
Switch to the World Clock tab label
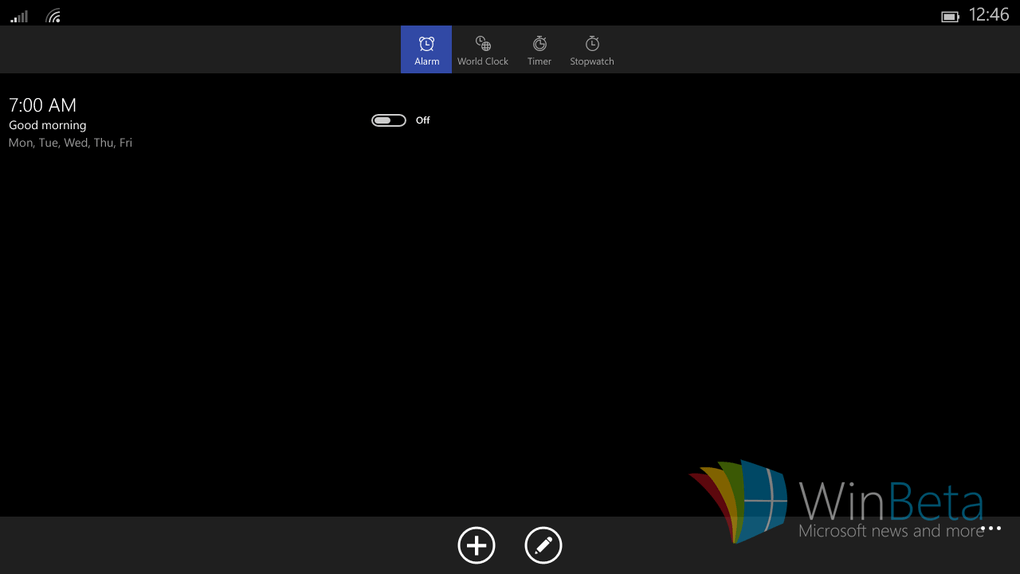pyautogui.click(x=483, y=62)
